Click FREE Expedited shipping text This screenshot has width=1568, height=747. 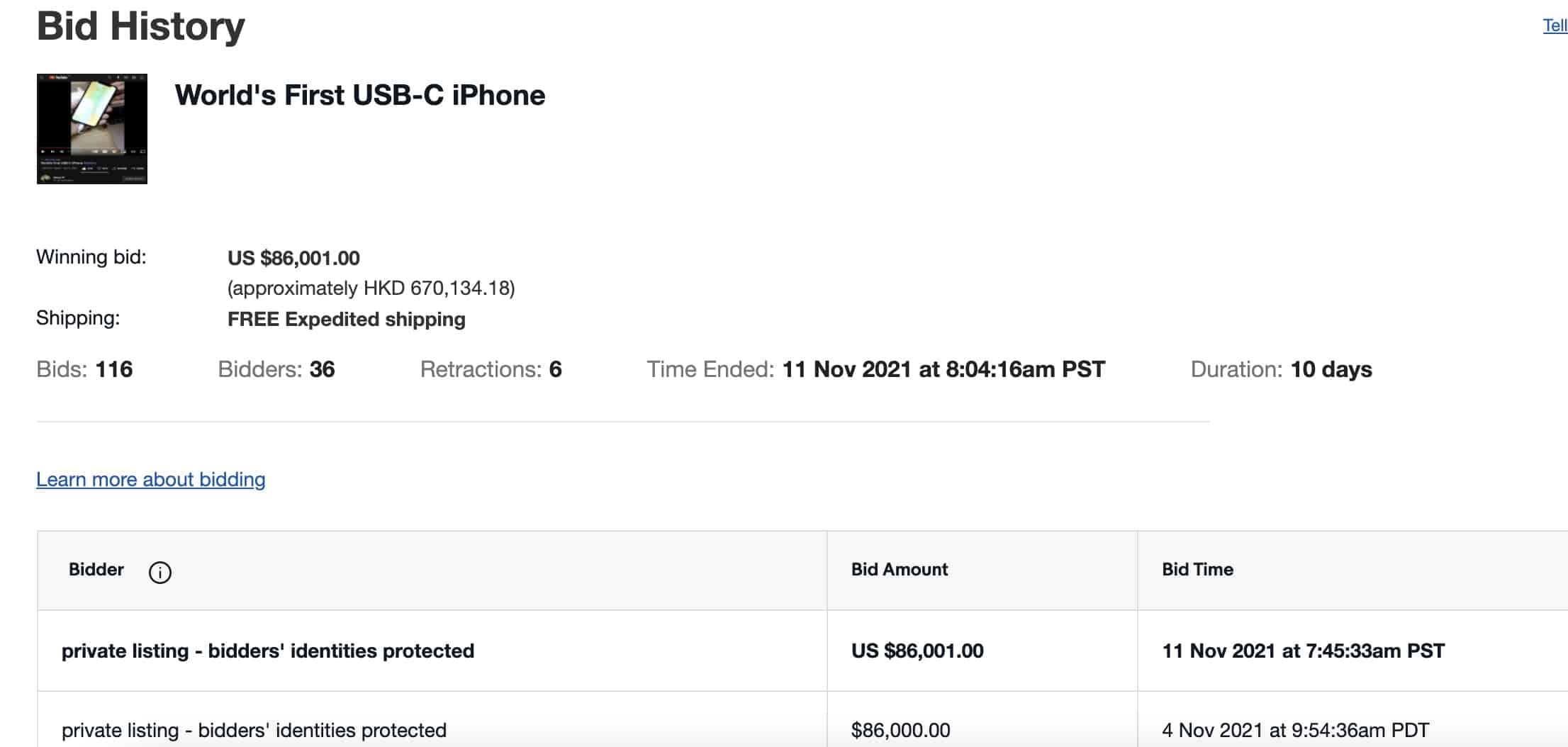[347, 320]
